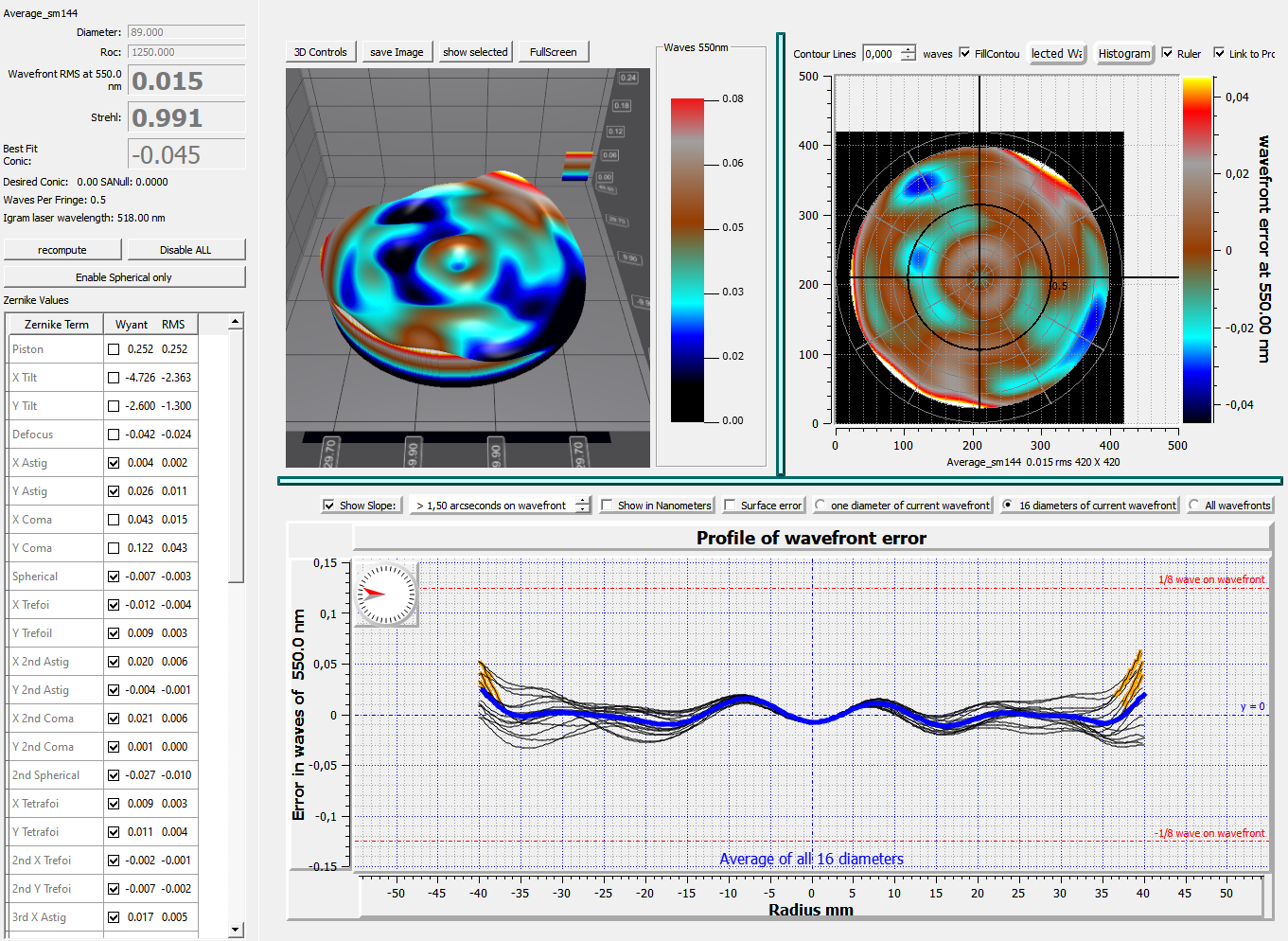The image size is (1288, 941).
Task: Toggle the Link to Pro checkbox
Action: tap(1219, 54)
